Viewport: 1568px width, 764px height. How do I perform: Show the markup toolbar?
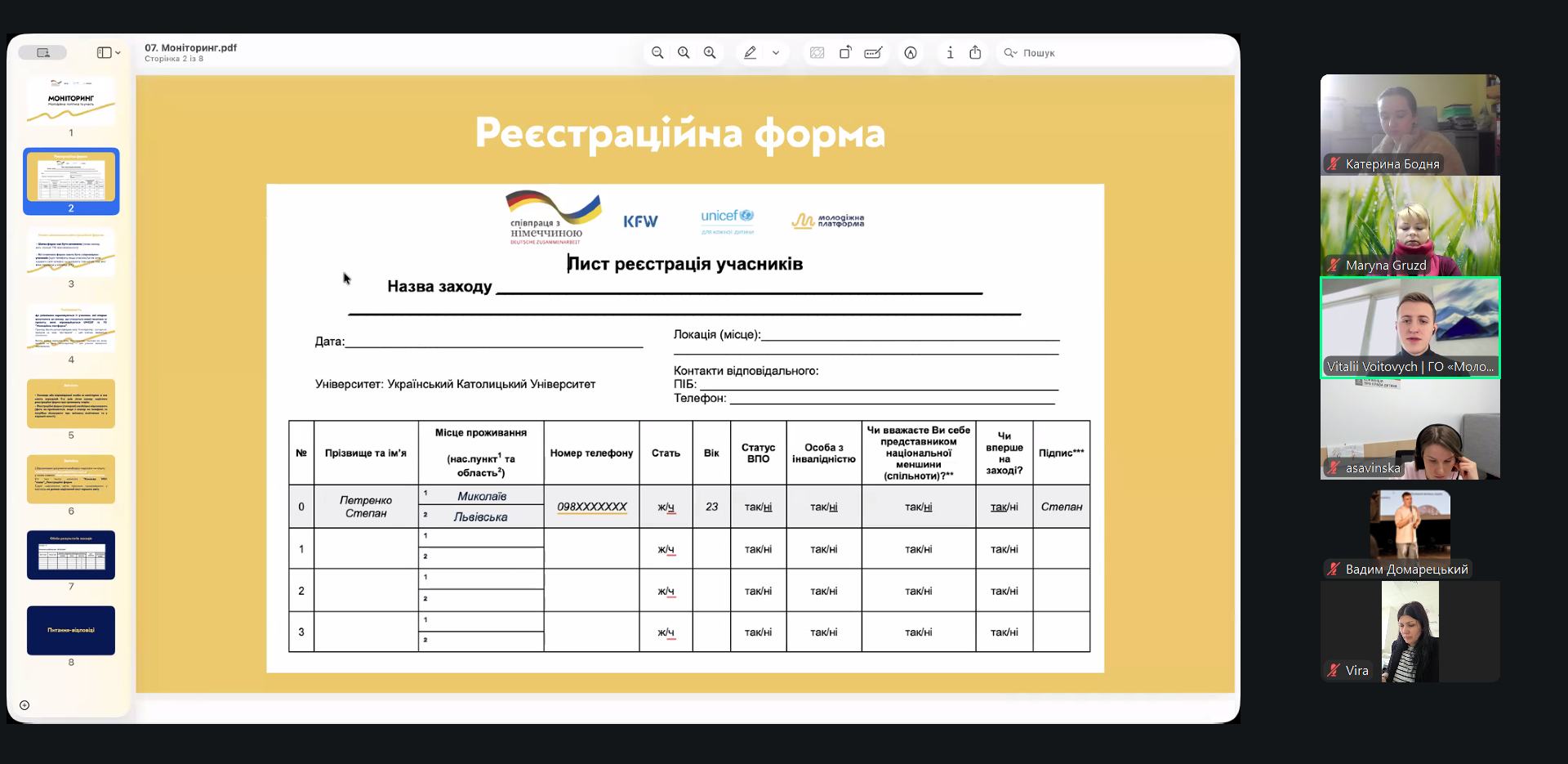coord(911,53)
